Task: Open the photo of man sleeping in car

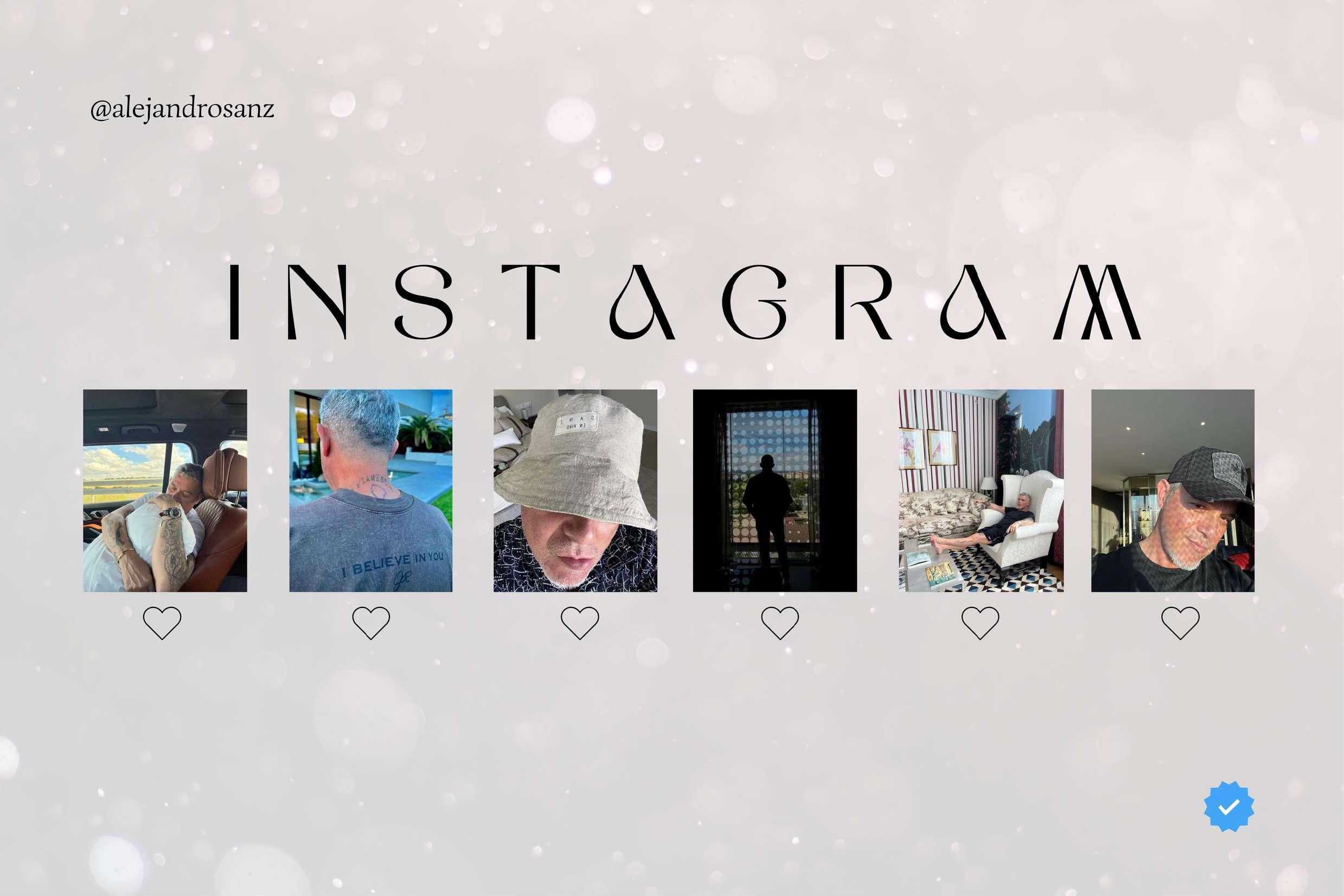Action: tap(165, 490)
